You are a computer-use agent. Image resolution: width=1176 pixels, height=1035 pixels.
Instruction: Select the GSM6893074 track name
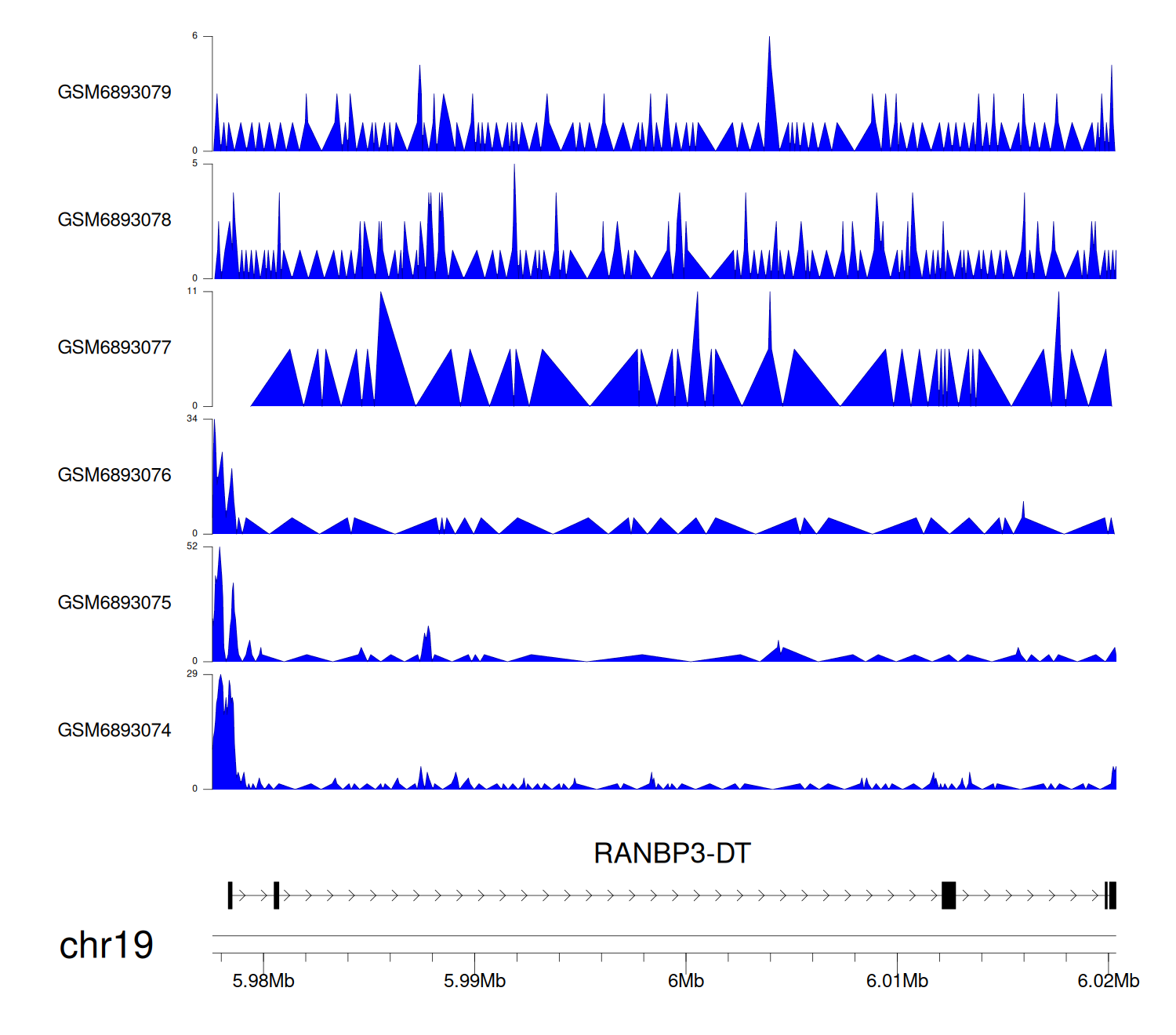(114, 731)
